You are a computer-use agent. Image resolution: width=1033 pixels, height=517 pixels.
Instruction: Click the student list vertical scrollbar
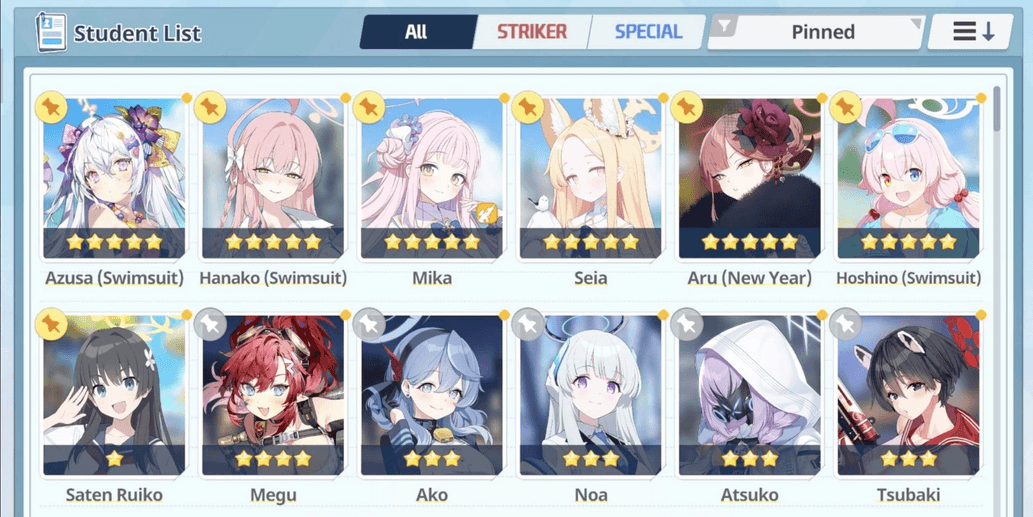point(997,109)
